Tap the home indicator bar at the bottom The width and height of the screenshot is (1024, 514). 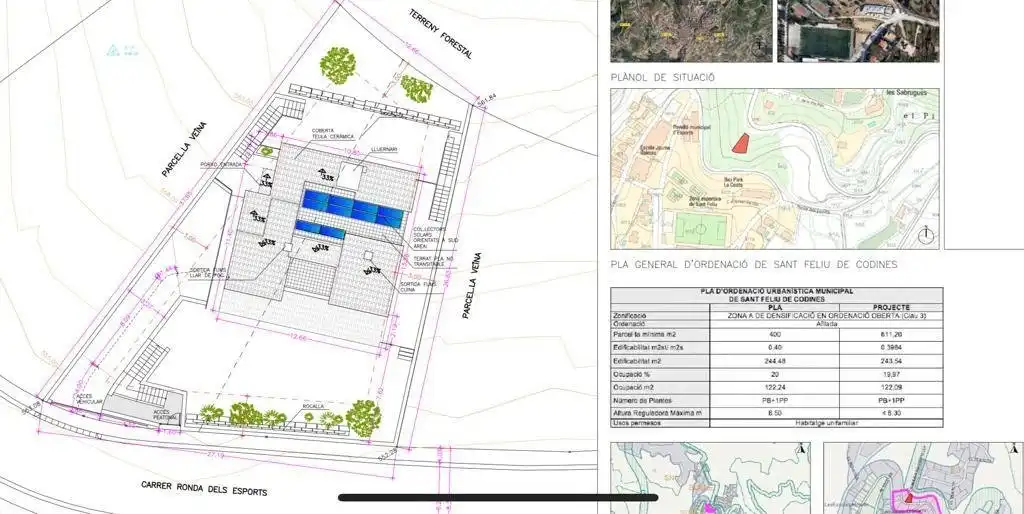click(x=498, y=498)
